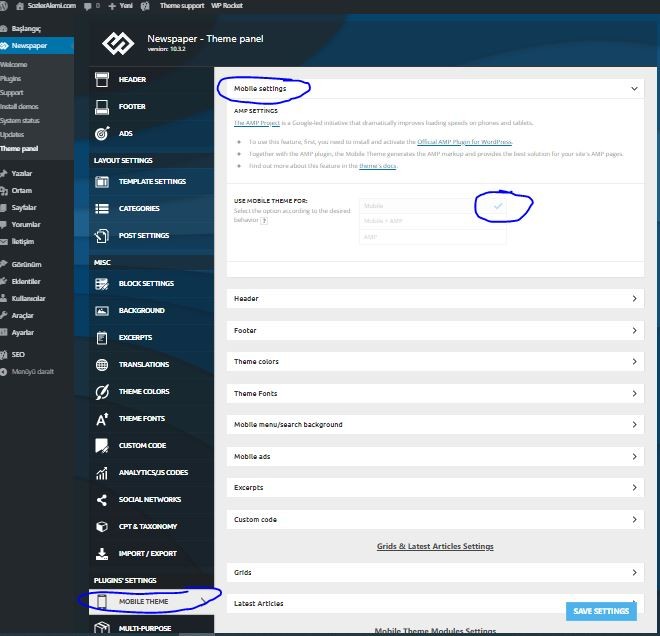Expand the Theme colors section
The image size is (660, 636).
[x=435, y=362]
